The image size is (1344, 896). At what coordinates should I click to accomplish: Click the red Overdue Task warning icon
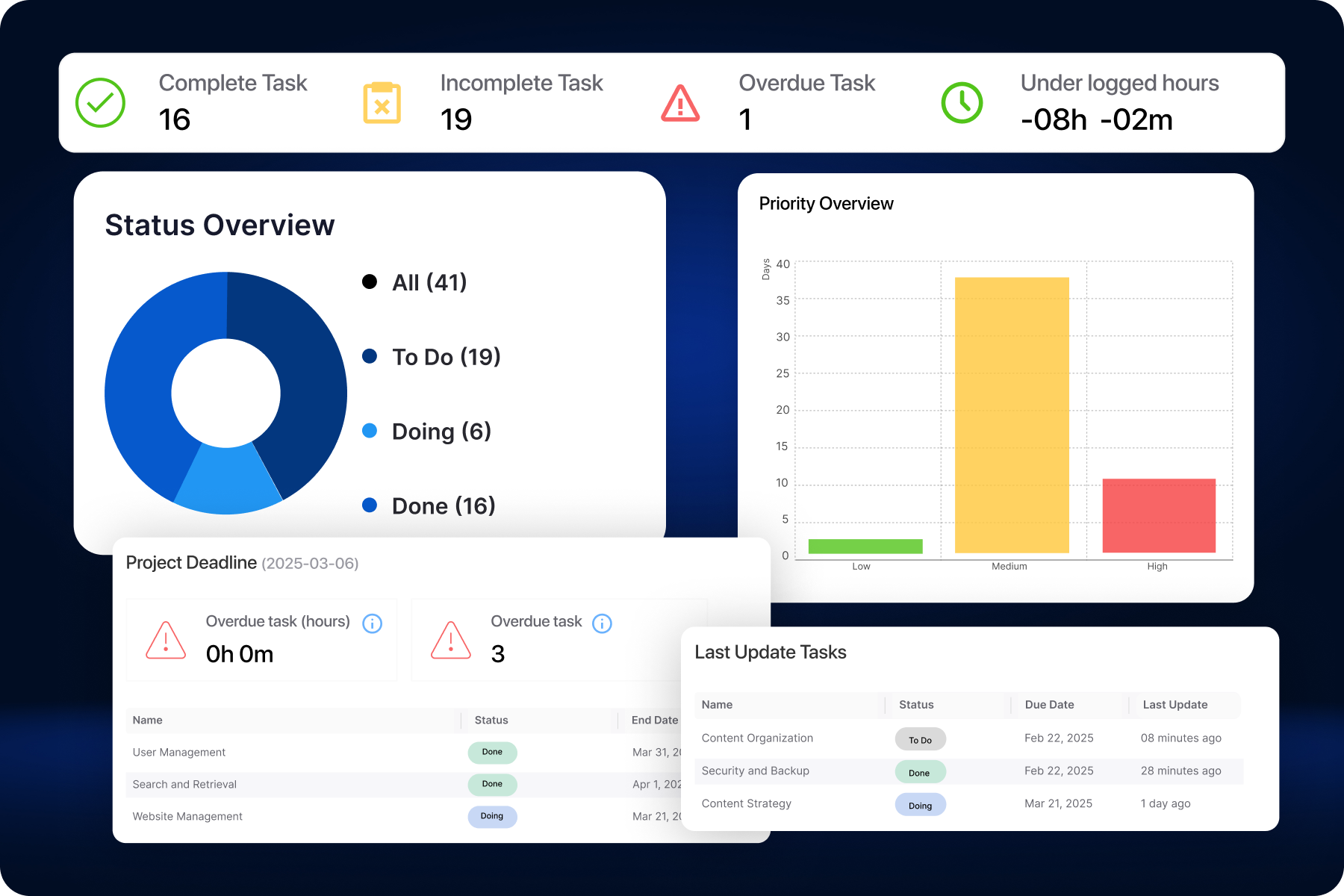pos(679,102)
